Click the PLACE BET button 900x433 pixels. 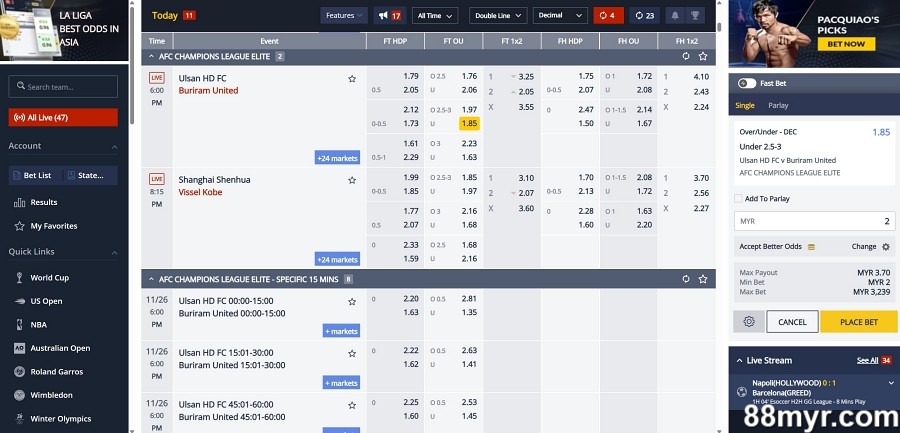coord(859,322)
